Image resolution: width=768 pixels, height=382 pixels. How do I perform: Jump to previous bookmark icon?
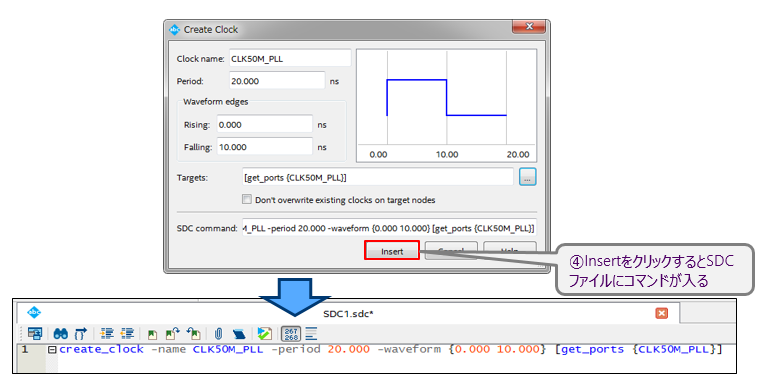[194, 334]
